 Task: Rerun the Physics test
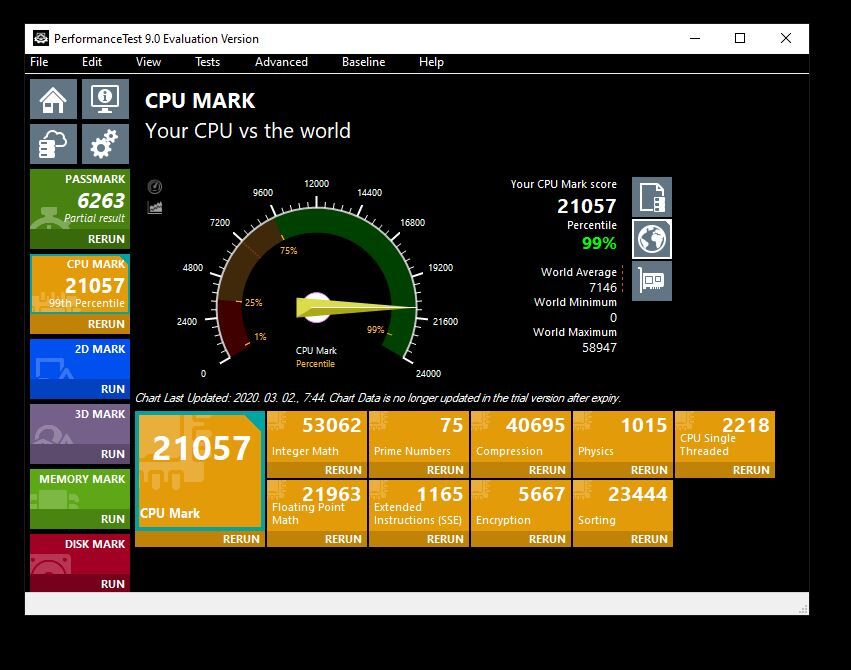(x=623, y=470)
